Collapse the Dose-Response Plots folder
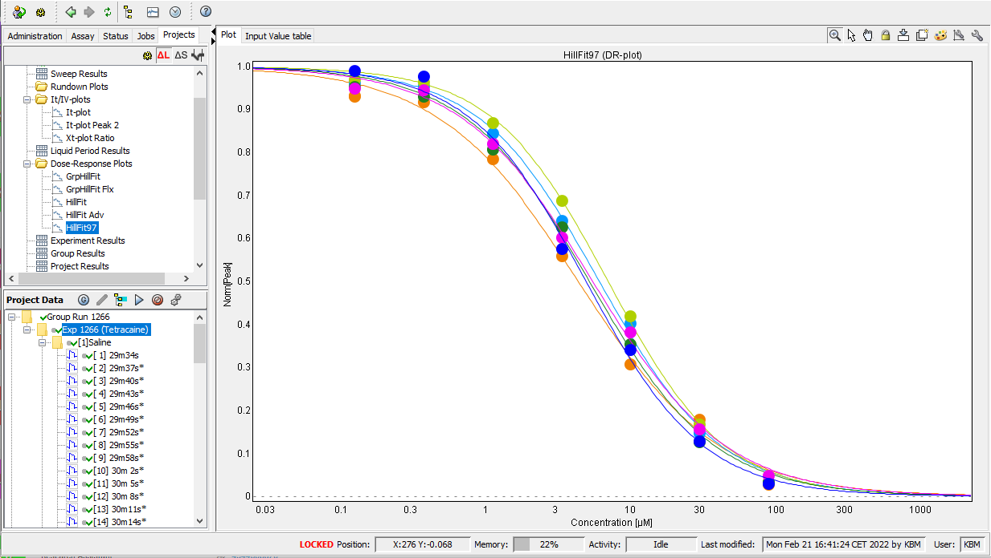Viewport: 991px width, 558px height. [x=28, y=164]
